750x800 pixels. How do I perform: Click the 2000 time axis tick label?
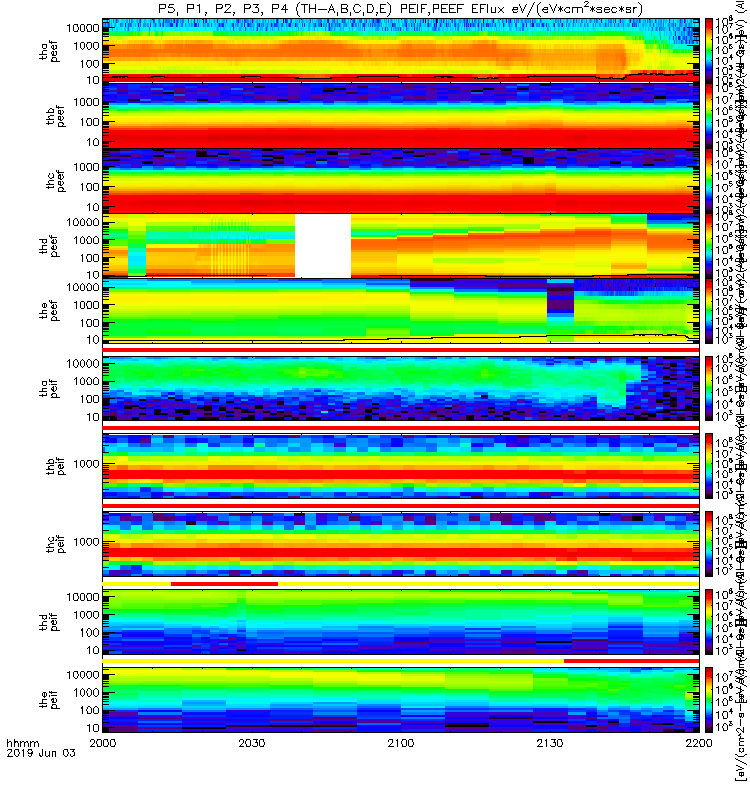[103, 743]
